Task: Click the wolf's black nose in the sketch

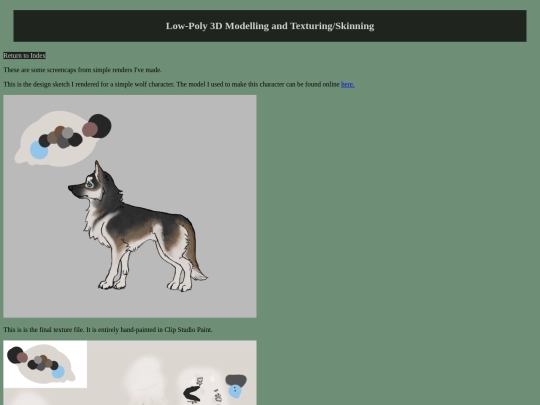Action: [71, 188]
